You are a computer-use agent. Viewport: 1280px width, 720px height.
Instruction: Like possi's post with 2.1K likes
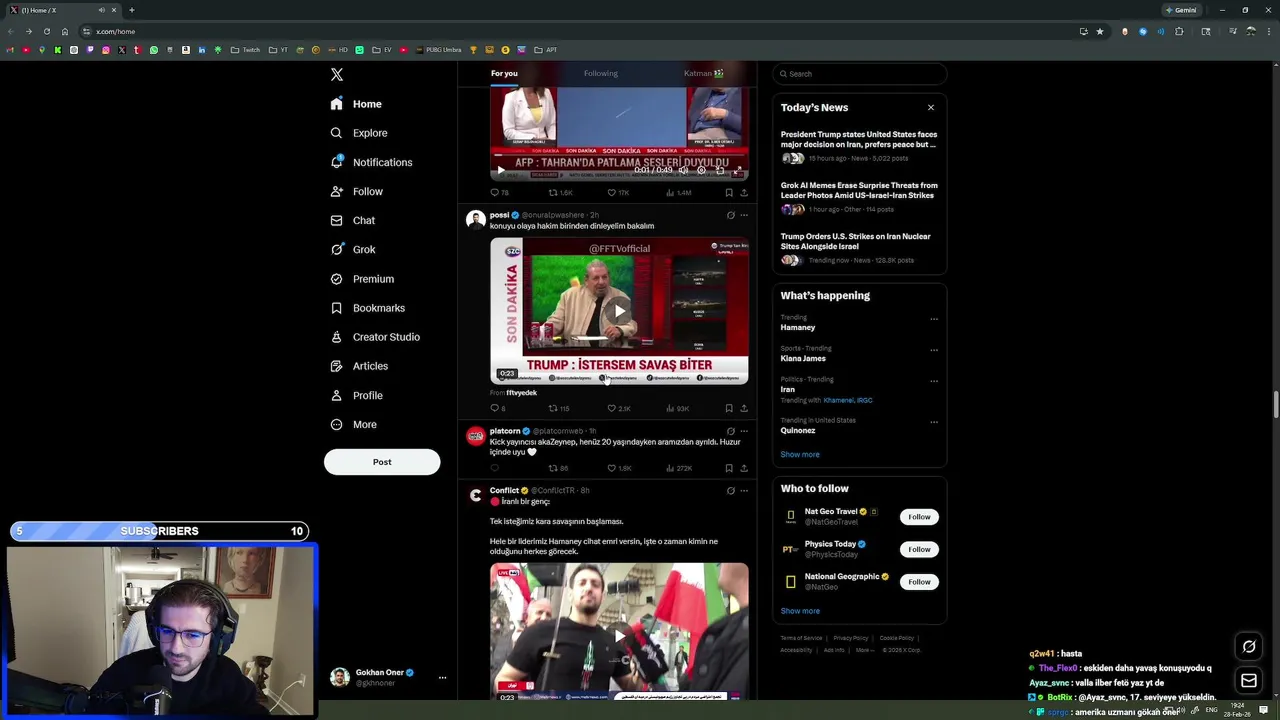click(619, 409)
